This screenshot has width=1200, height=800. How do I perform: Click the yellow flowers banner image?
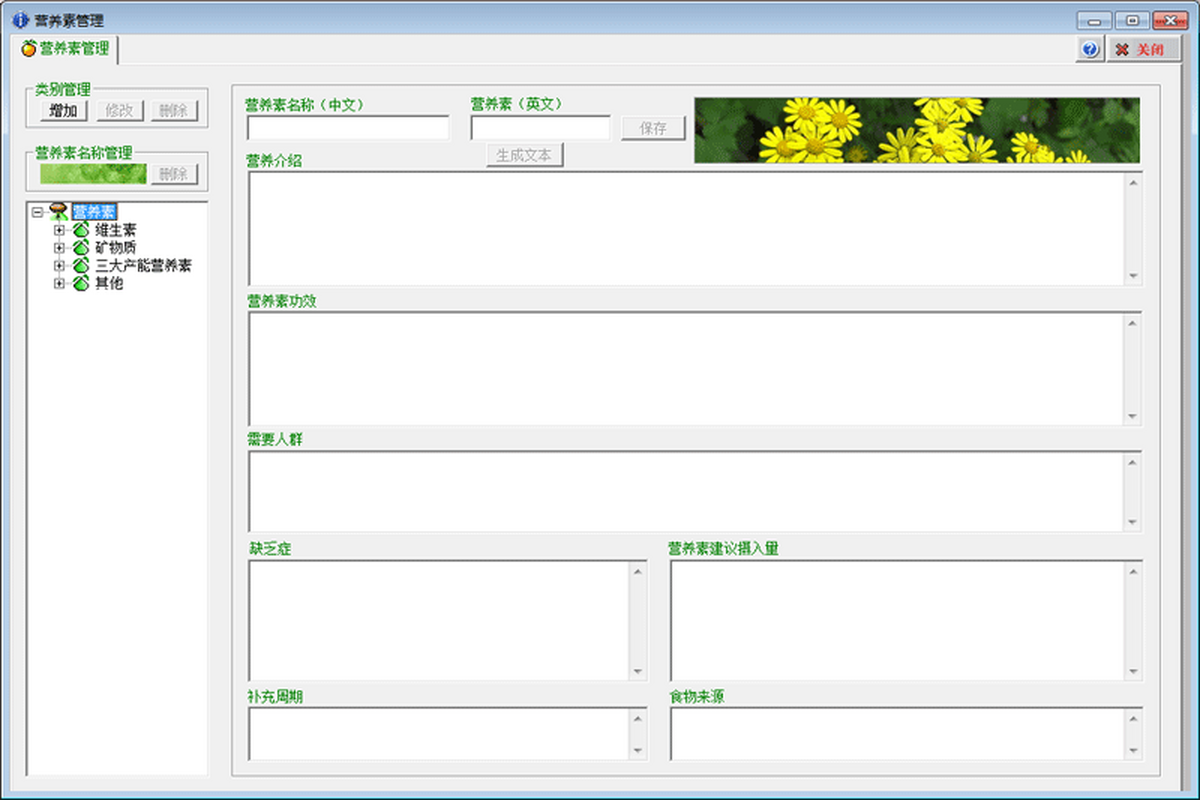click(917, 130)
